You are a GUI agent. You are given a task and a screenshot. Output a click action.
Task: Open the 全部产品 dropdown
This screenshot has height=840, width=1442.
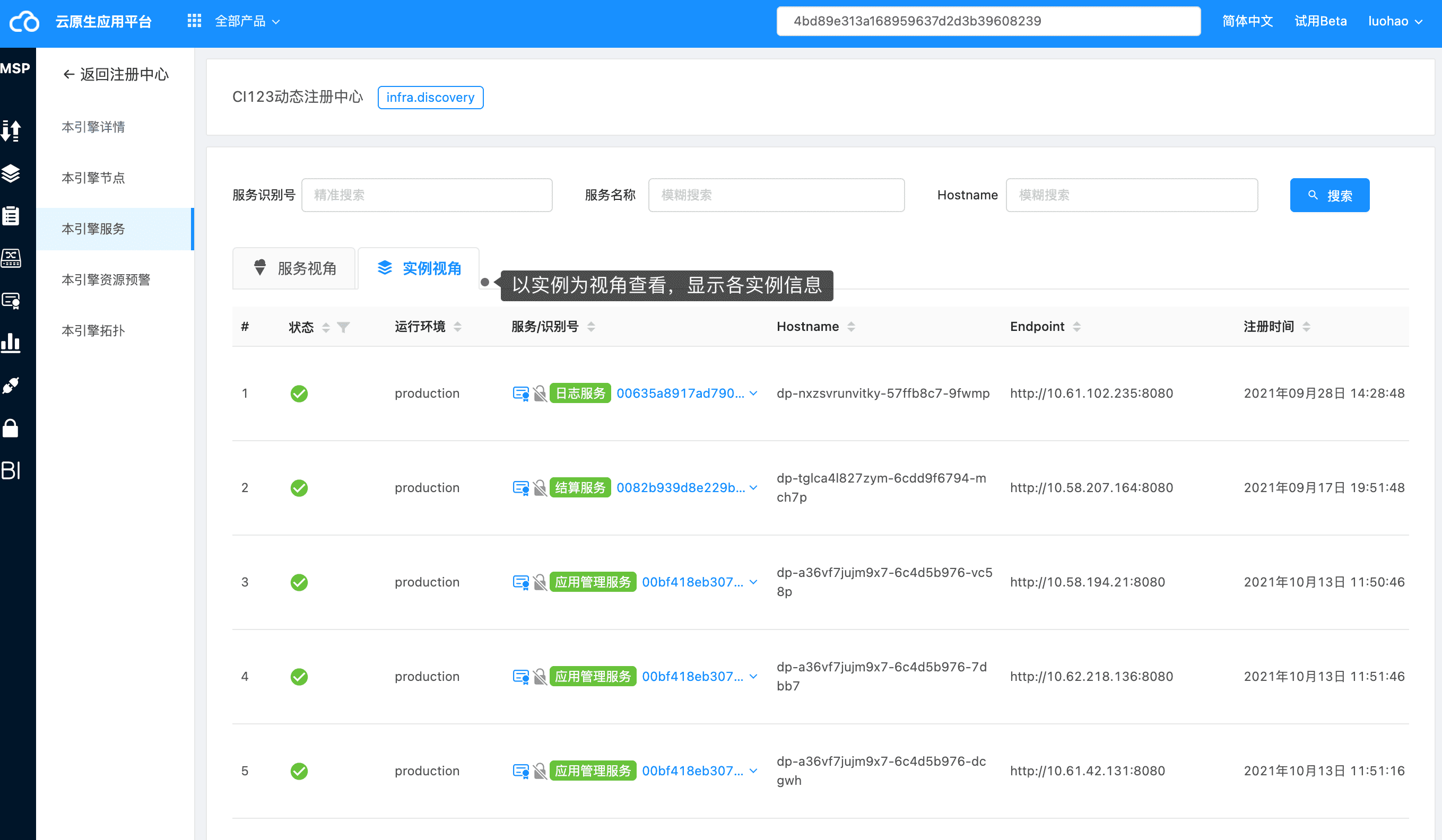pos(247,21)
